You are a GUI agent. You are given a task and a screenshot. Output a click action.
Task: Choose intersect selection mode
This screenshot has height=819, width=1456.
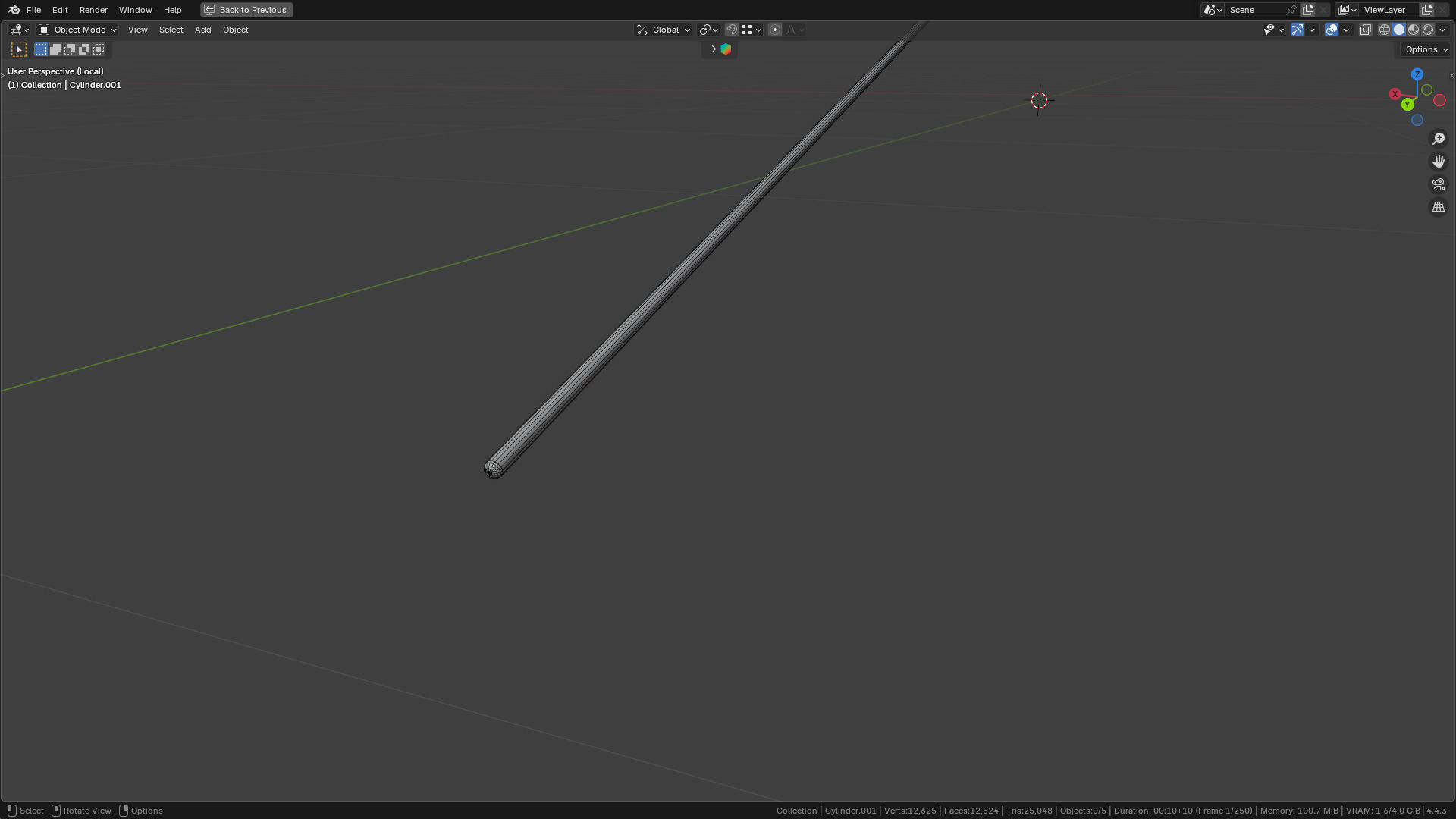click(x=99, y=49)
